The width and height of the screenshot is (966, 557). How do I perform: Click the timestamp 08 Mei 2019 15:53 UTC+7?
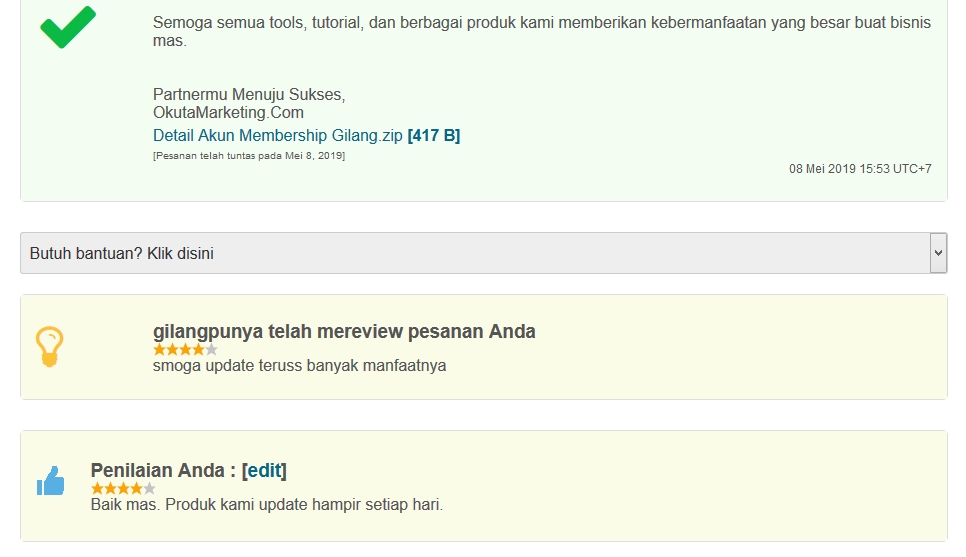pyautogui.click(x=860, y=169)
